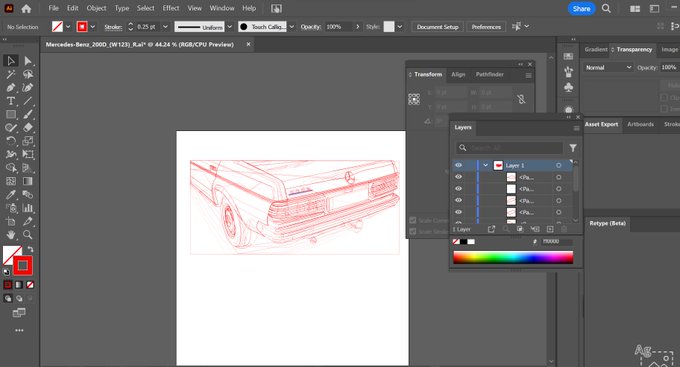Click the black swatch in color panel
Image resolution: width=680 pixels, height=367 pixels.
pos(464,242)
